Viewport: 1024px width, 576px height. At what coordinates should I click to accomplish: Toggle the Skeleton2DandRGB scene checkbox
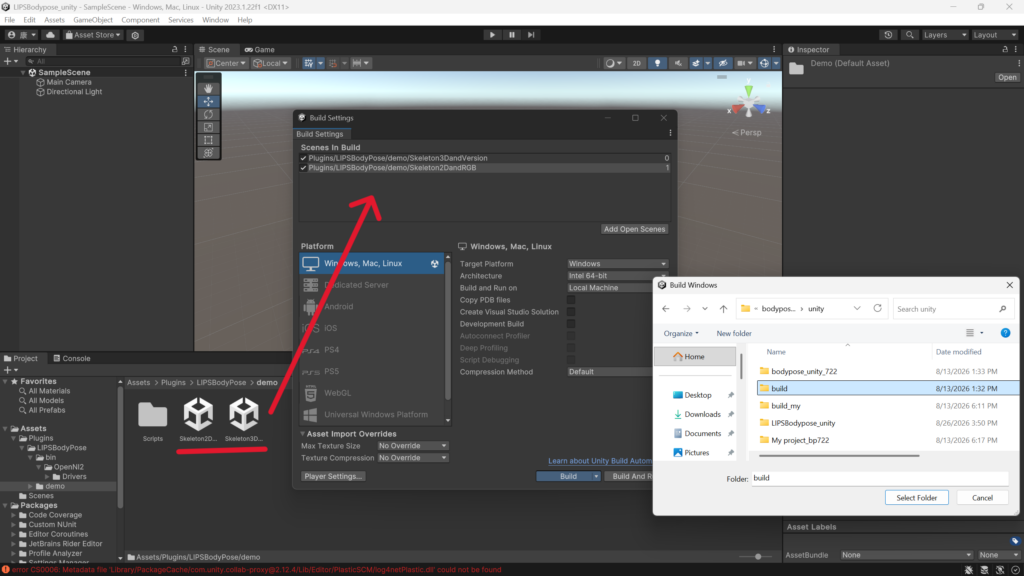(x=304, y=168)
